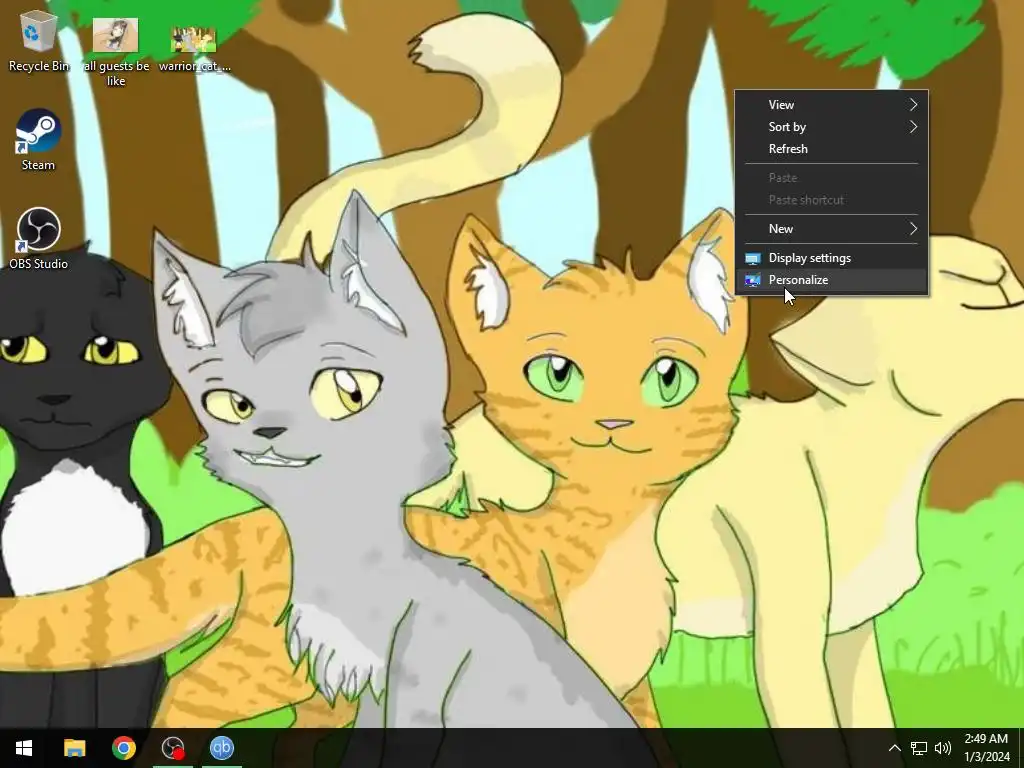Select the 'all guests be like' image file
This screenshot has height=768, width=1024.
tap(116, 52)
